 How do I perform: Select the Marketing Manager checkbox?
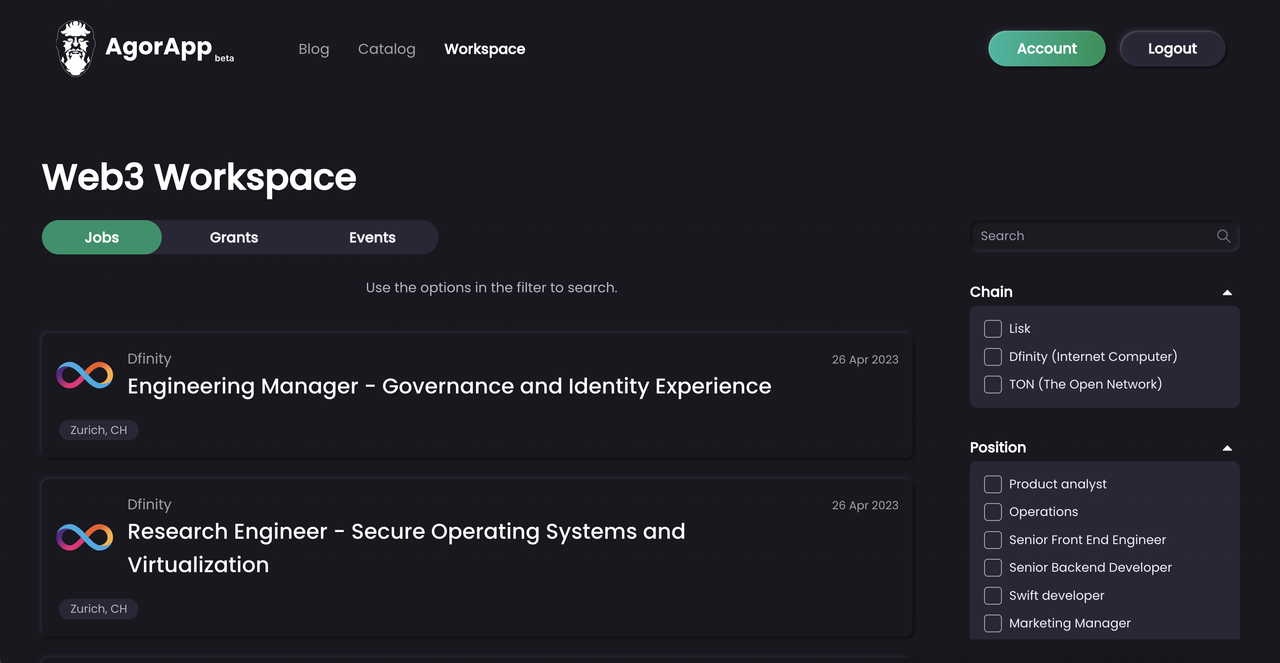[993, 623]
